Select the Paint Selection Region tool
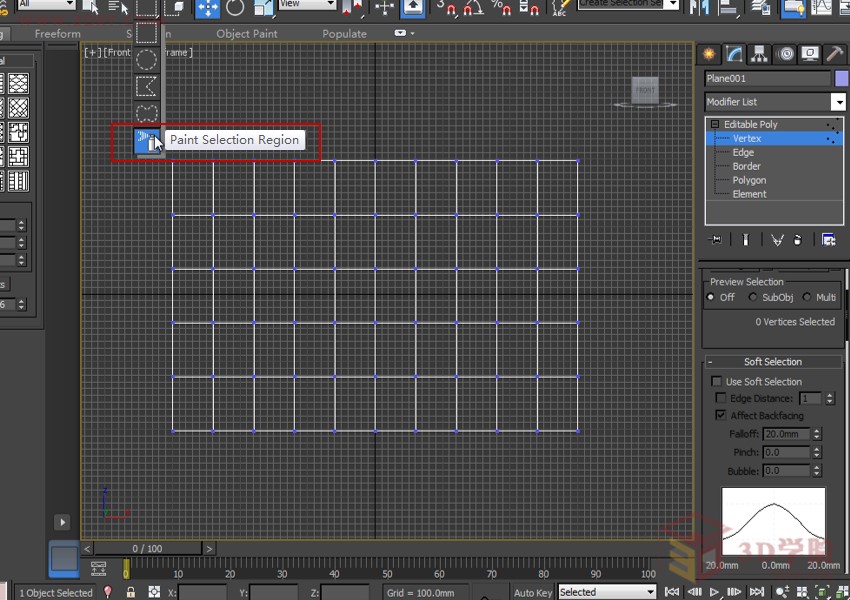Image resolution: width=850 pixels, height=600 pixels. pyautogui.click(x=146, y=141)
